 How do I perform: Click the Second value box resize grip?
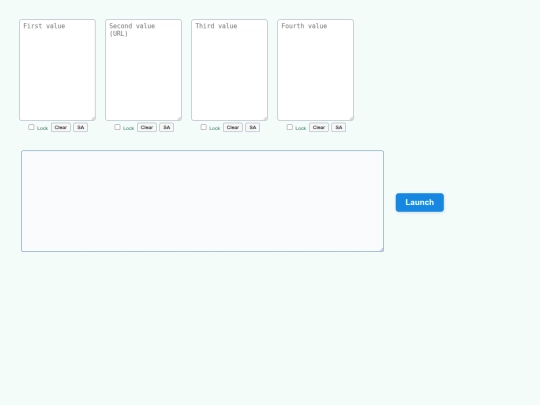[x=179, y=118]
